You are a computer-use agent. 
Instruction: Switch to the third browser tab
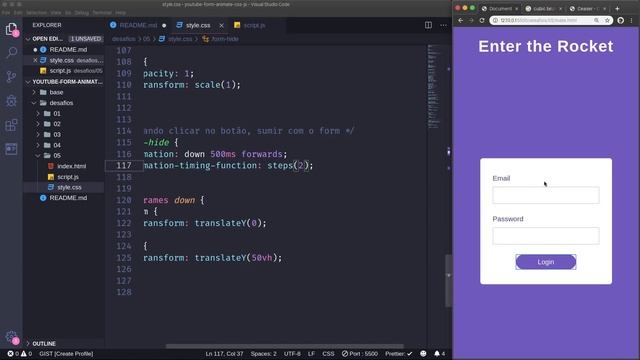(587, 8)
